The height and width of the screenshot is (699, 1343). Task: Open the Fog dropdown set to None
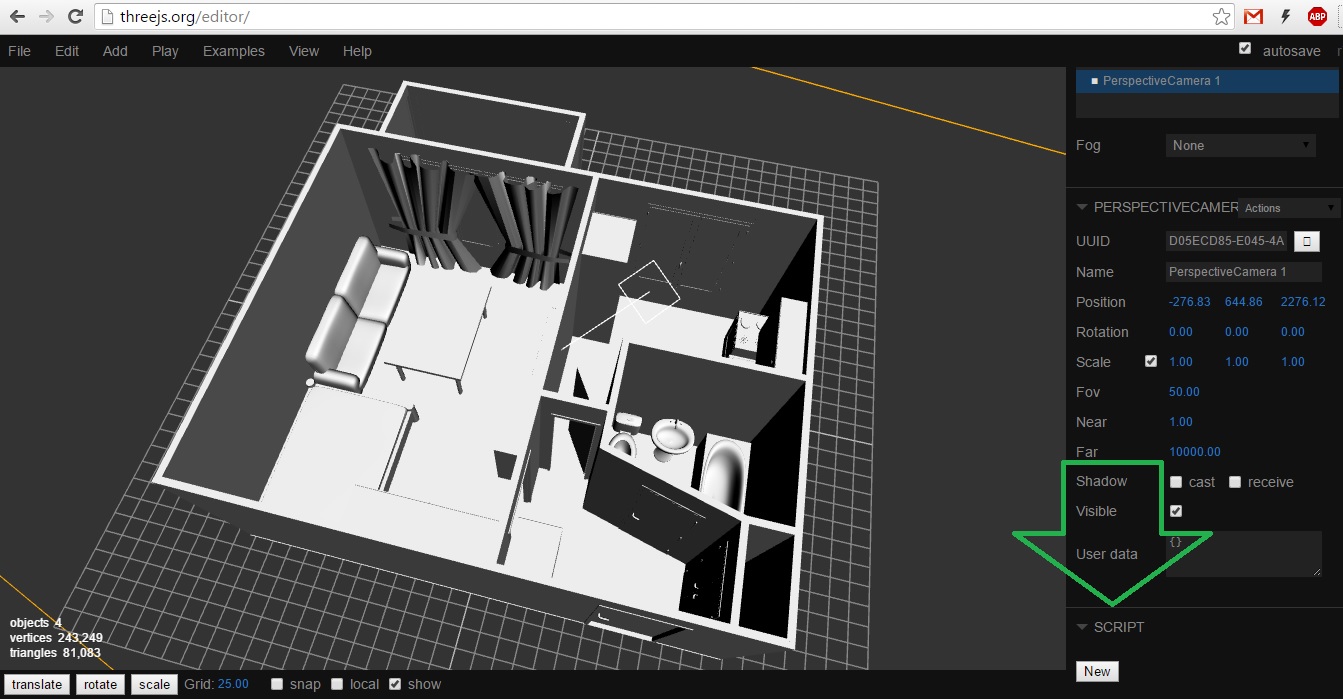[x=1240, y=145]
